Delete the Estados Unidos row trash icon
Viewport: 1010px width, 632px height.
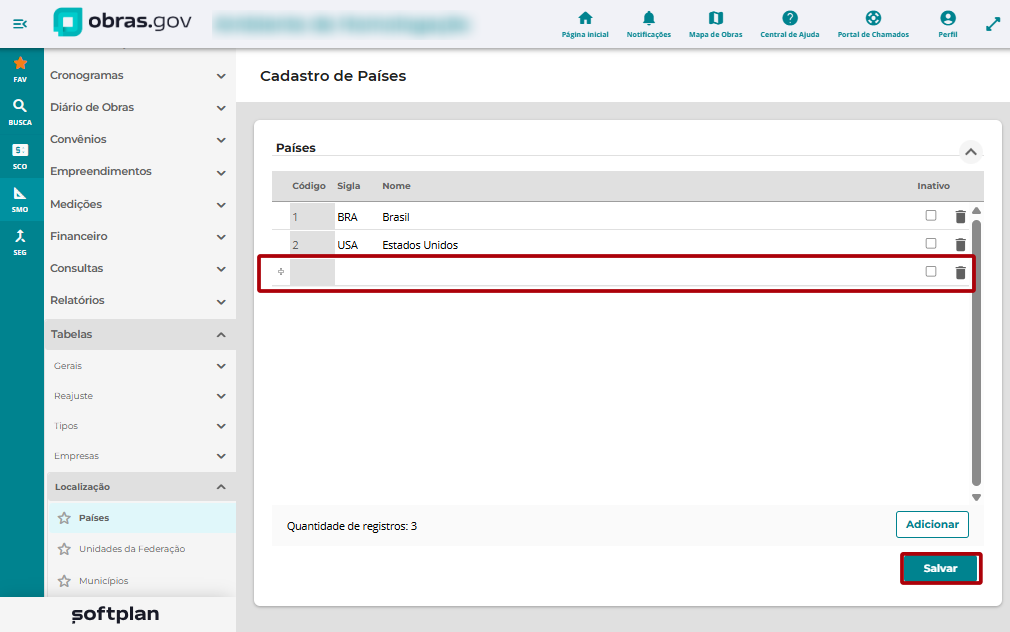[960, 244]
